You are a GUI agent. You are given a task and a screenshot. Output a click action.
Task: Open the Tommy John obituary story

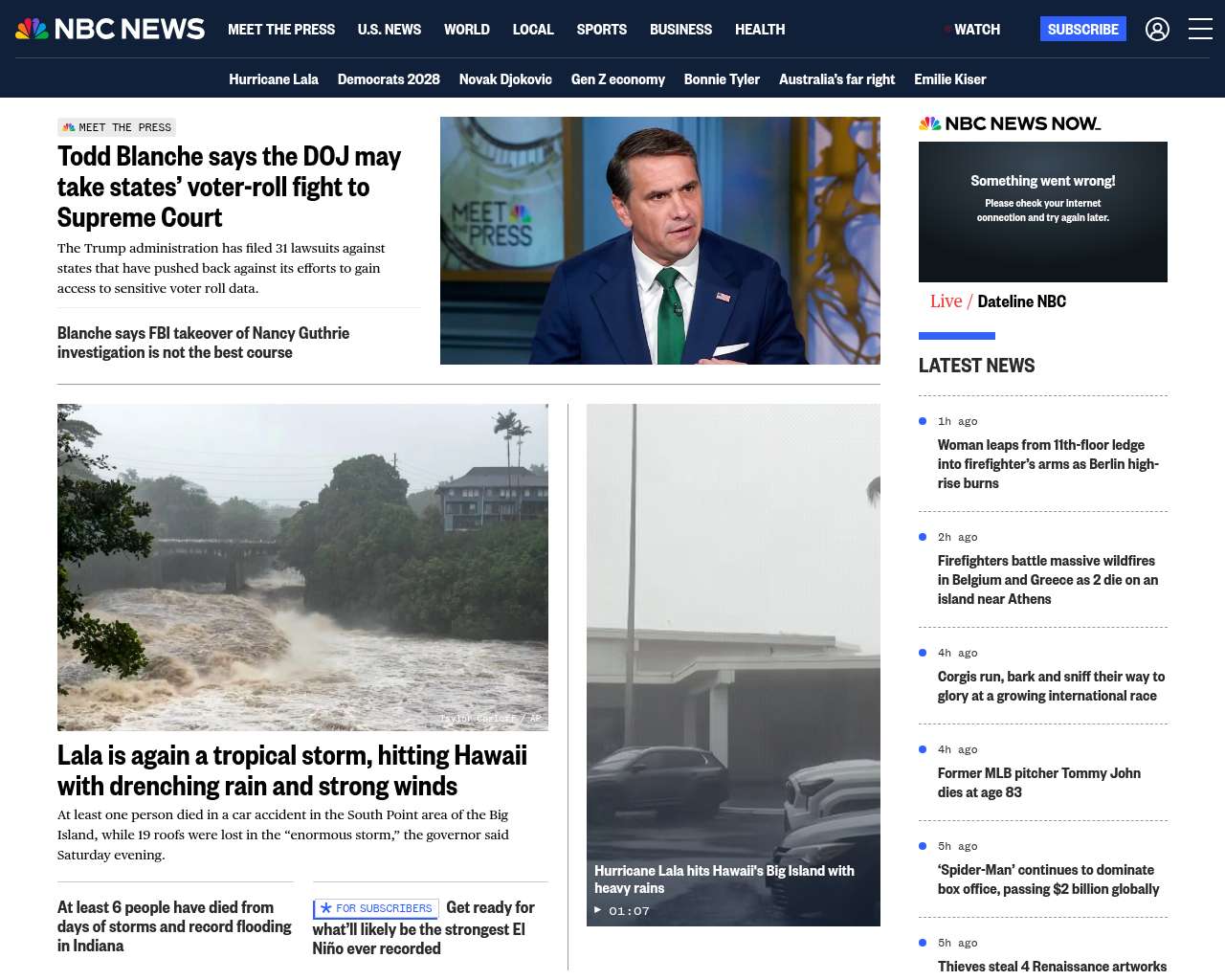click(x=1039, y=783)
